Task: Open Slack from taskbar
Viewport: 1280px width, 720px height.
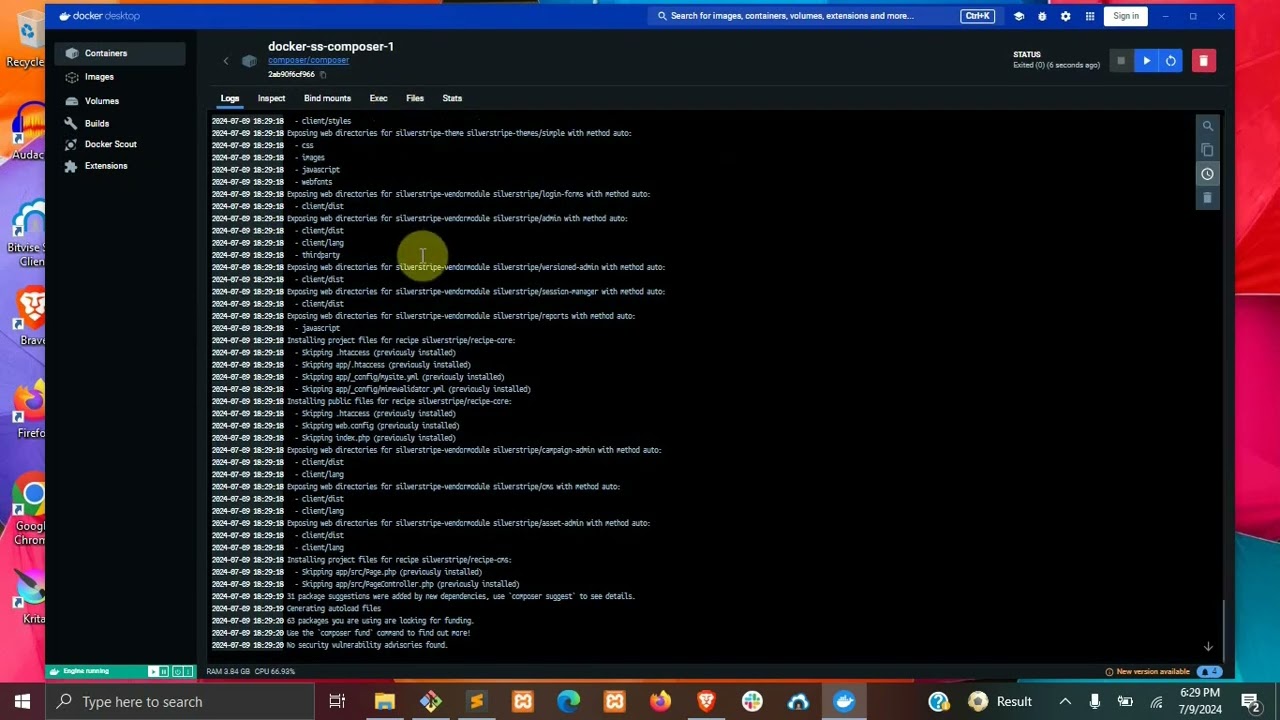Action: 752,702
